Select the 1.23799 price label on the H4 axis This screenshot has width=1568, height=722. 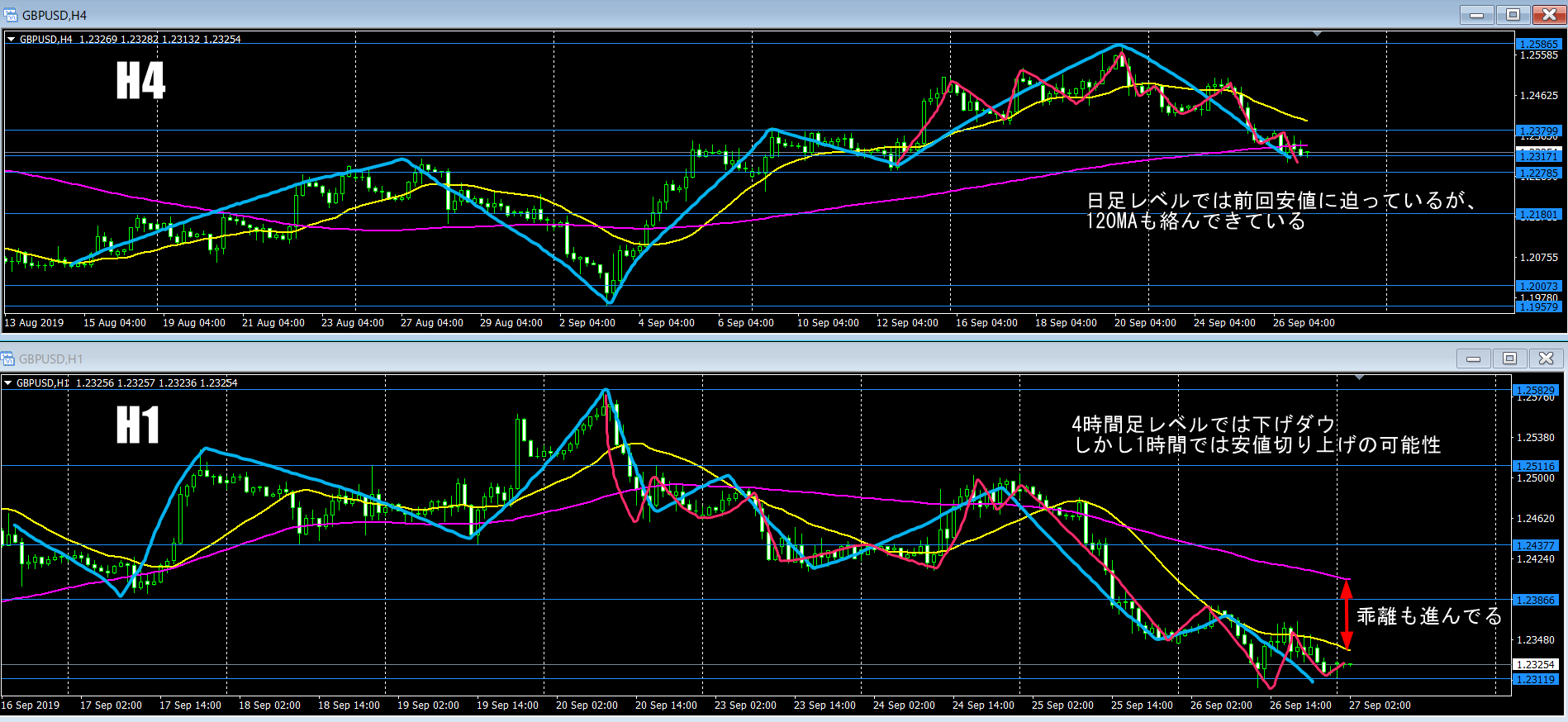pos(1538,131)
